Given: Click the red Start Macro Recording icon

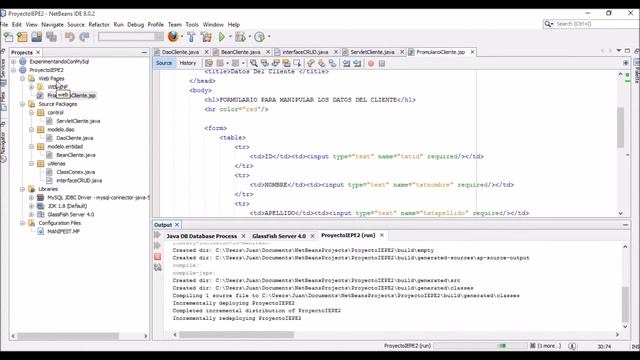Looking at the screenshot, I should pyautogui.click(x=371, y=63).
